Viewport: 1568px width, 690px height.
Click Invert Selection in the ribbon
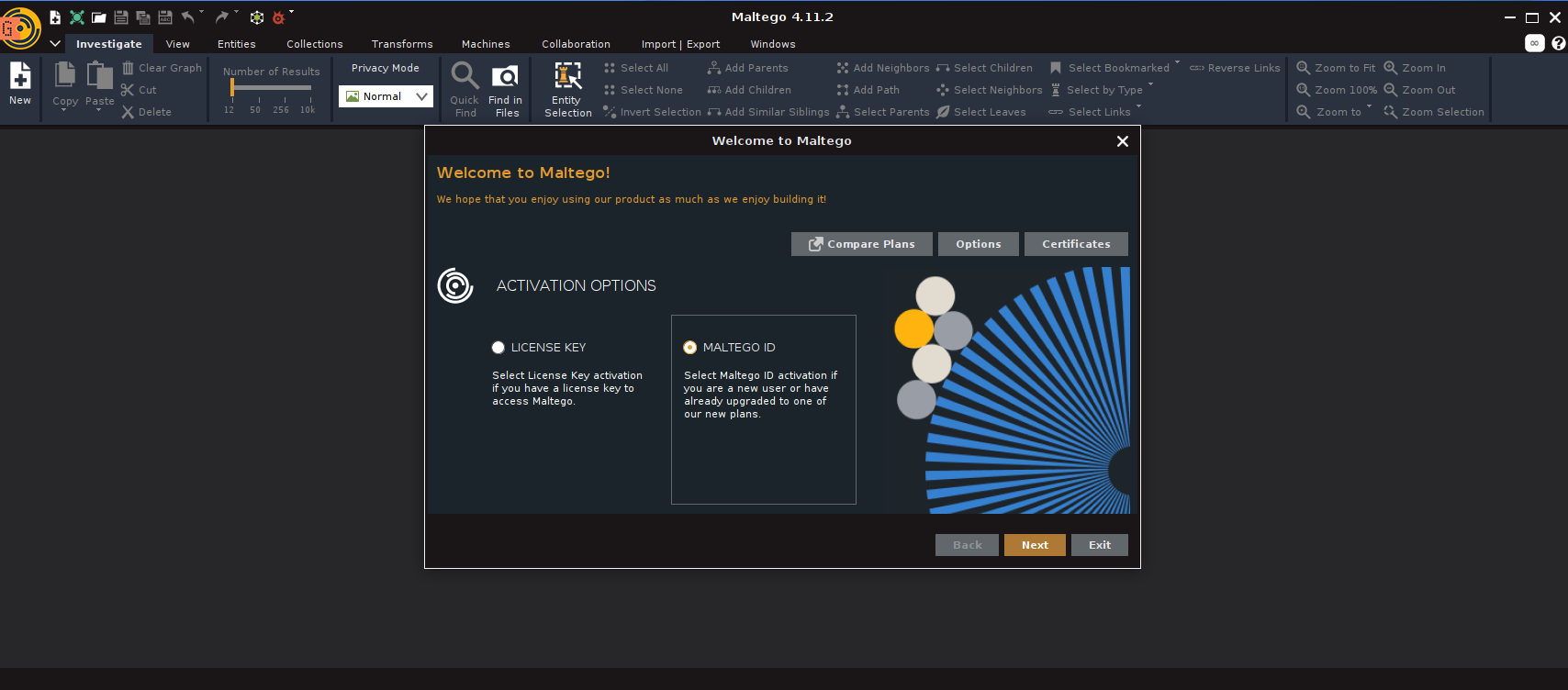click(652, 112)
